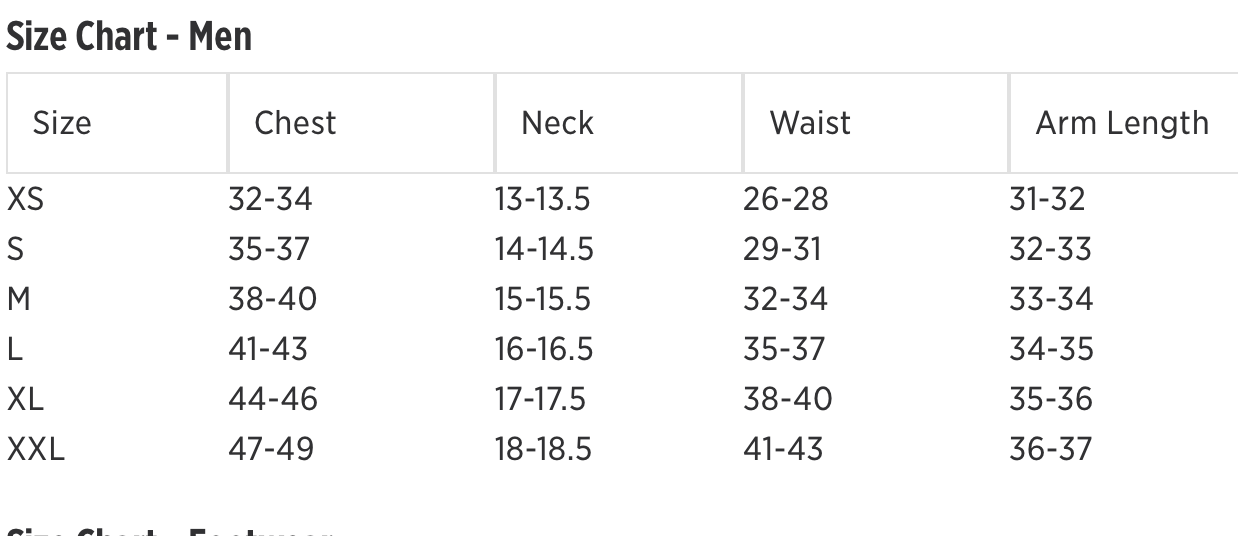The image size is (1238, 536).
Task: Click the XL size row label
Action: point(26,399)
